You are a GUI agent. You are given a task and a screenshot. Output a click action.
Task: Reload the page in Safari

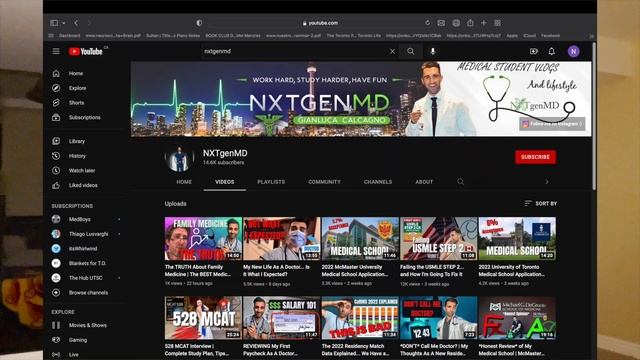coord(427,23)
